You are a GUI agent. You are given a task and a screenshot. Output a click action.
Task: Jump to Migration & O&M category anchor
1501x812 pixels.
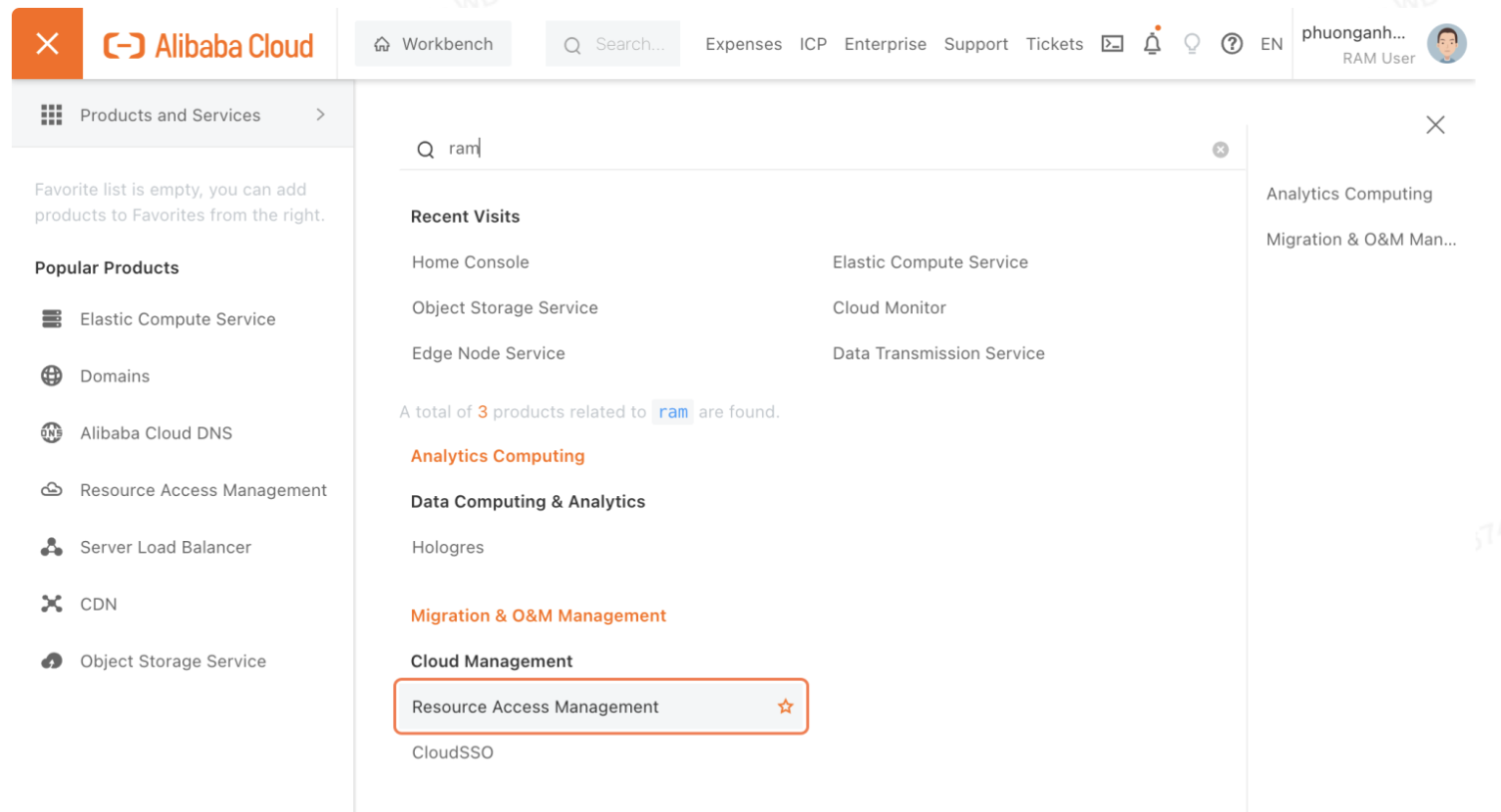[1360, 240]
